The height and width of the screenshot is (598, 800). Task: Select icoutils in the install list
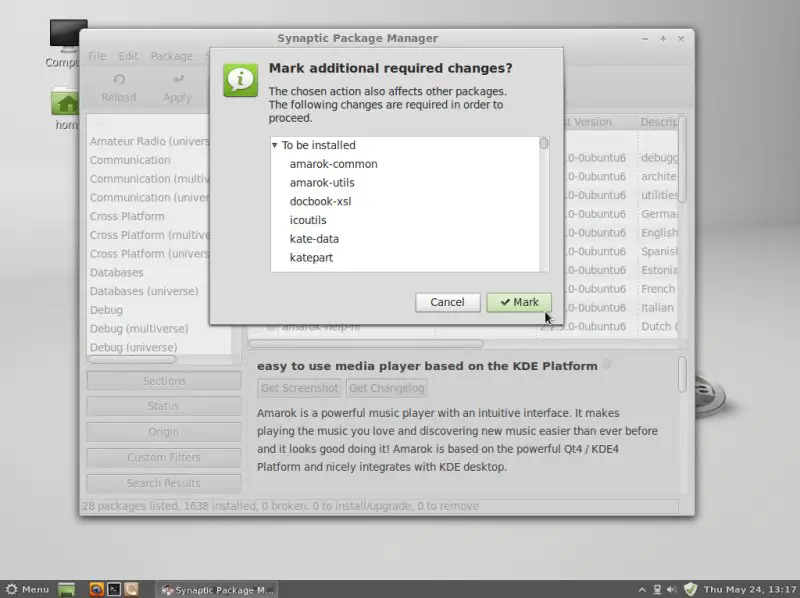[308, 220]
